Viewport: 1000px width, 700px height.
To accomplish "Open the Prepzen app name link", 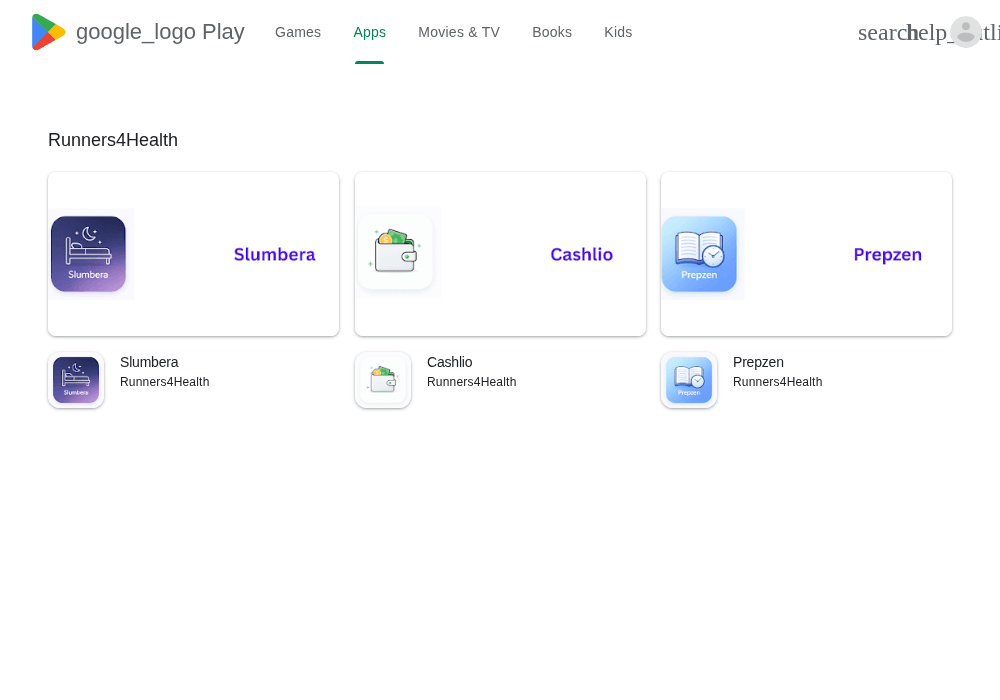I will pyautogui.click(x=758, y=362).
